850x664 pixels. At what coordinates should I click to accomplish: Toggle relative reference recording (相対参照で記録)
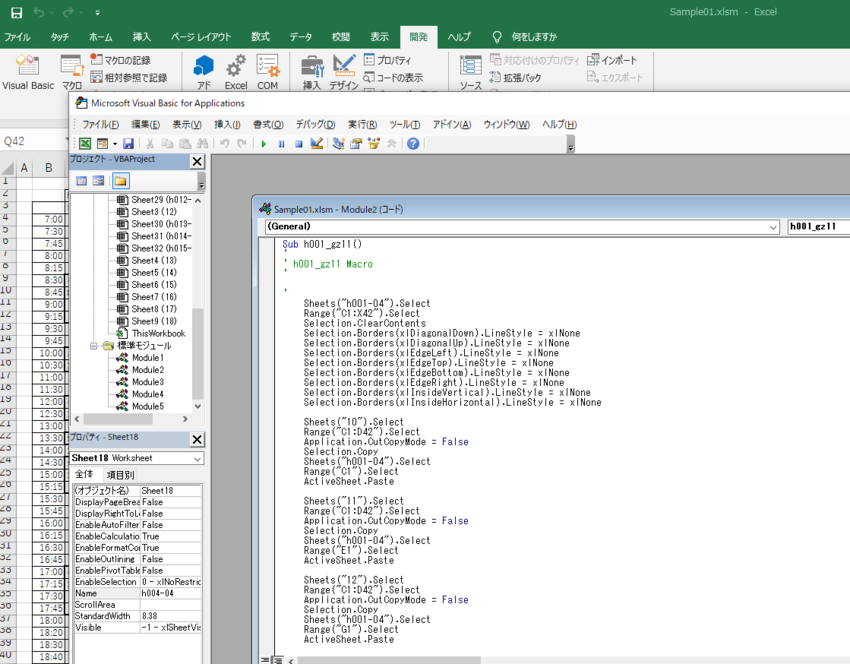click(128, 78)
